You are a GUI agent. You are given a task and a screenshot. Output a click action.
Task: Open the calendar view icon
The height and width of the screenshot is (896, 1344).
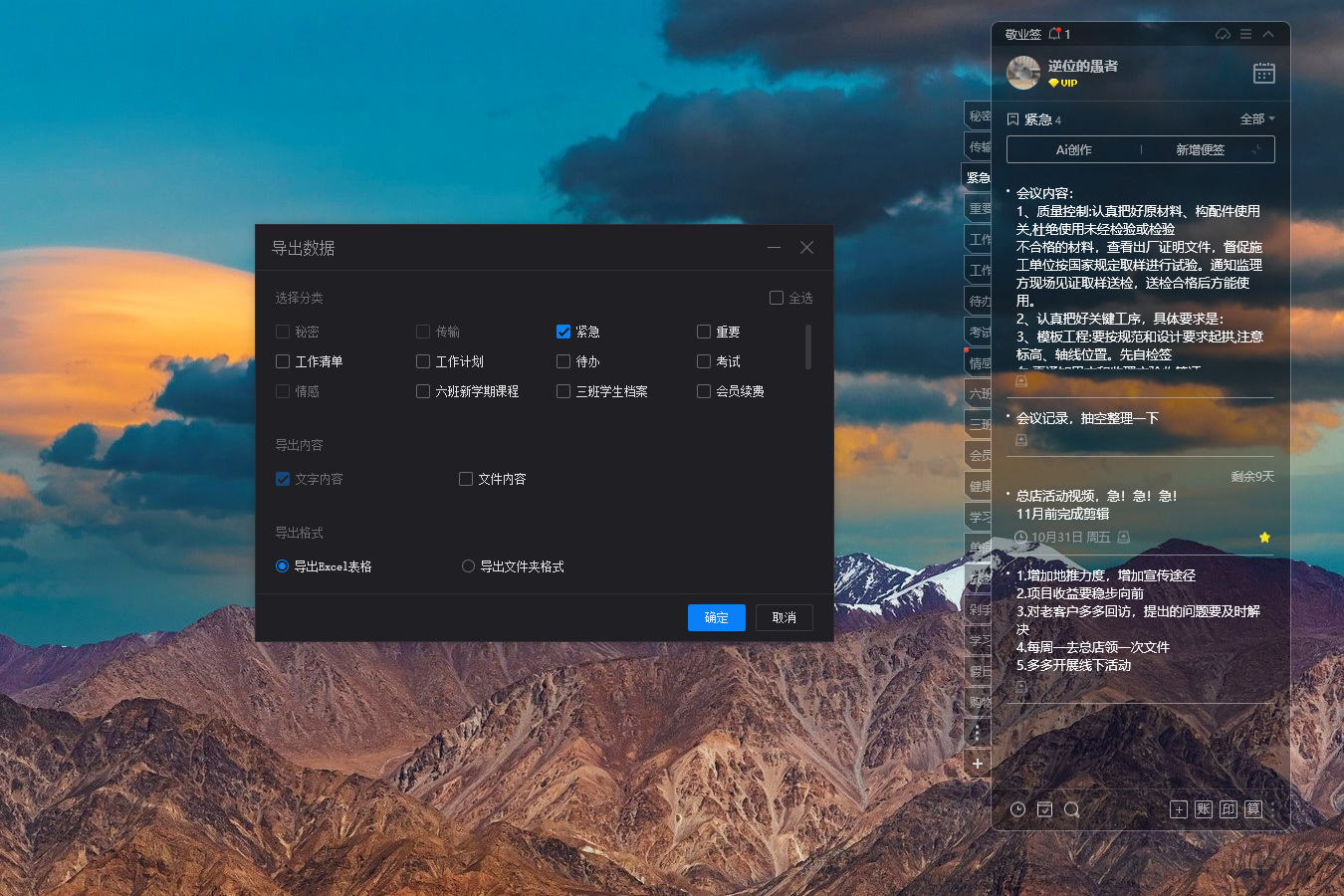pos(1263,74)
